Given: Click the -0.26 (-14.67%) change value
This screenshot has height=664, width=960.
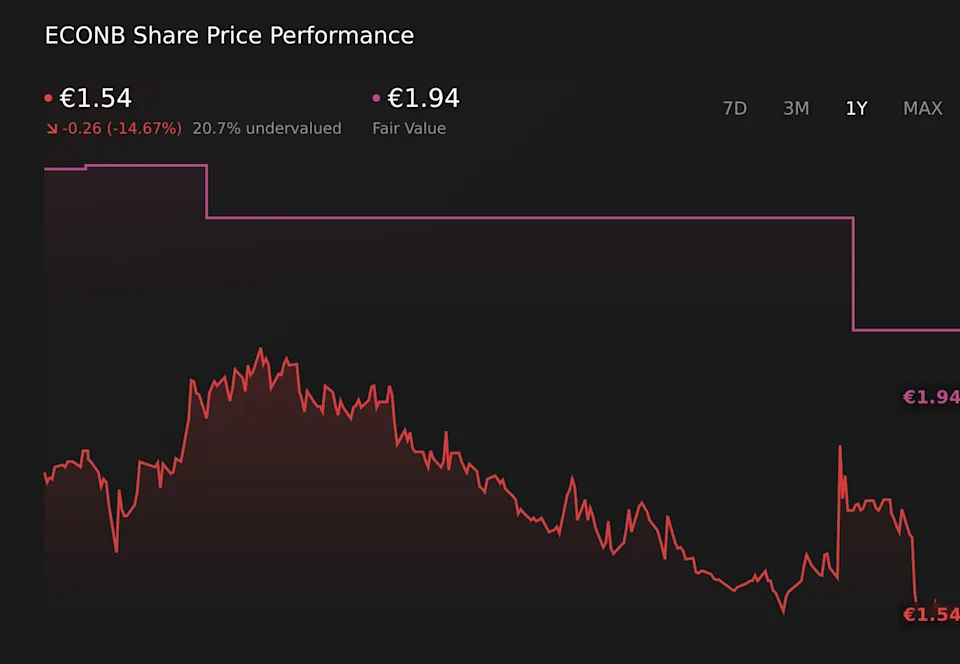Looking at the screenshot, I should click(x=121, y=128).
